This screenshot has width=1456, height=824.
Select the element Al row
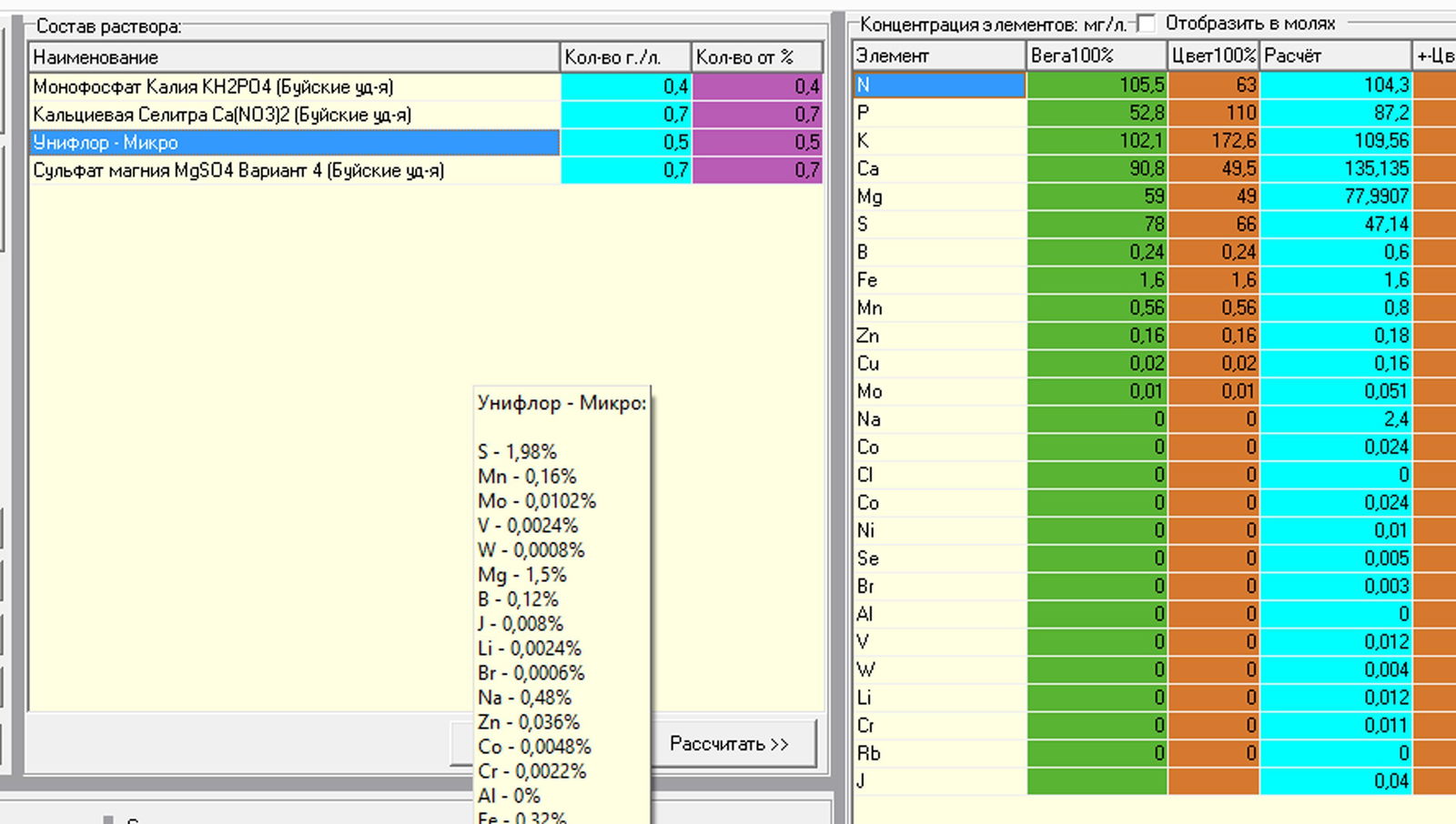click(x=939, y=614)
